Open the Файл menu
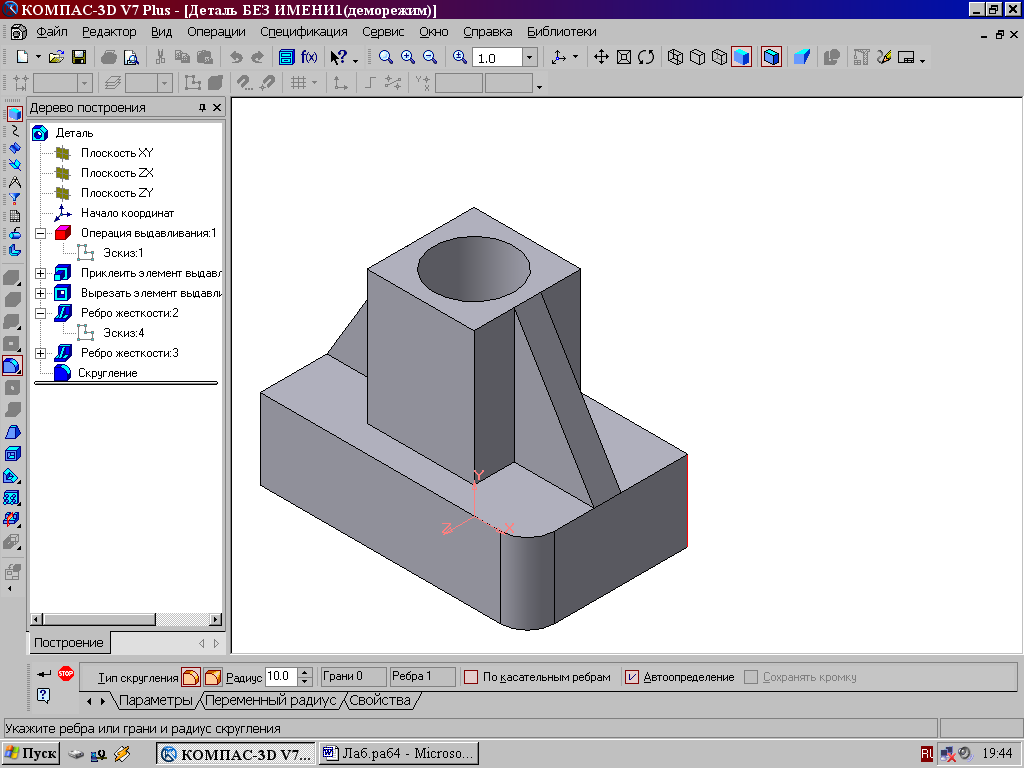The width and height of the screenshot is (1024, 768). (52, 31)
